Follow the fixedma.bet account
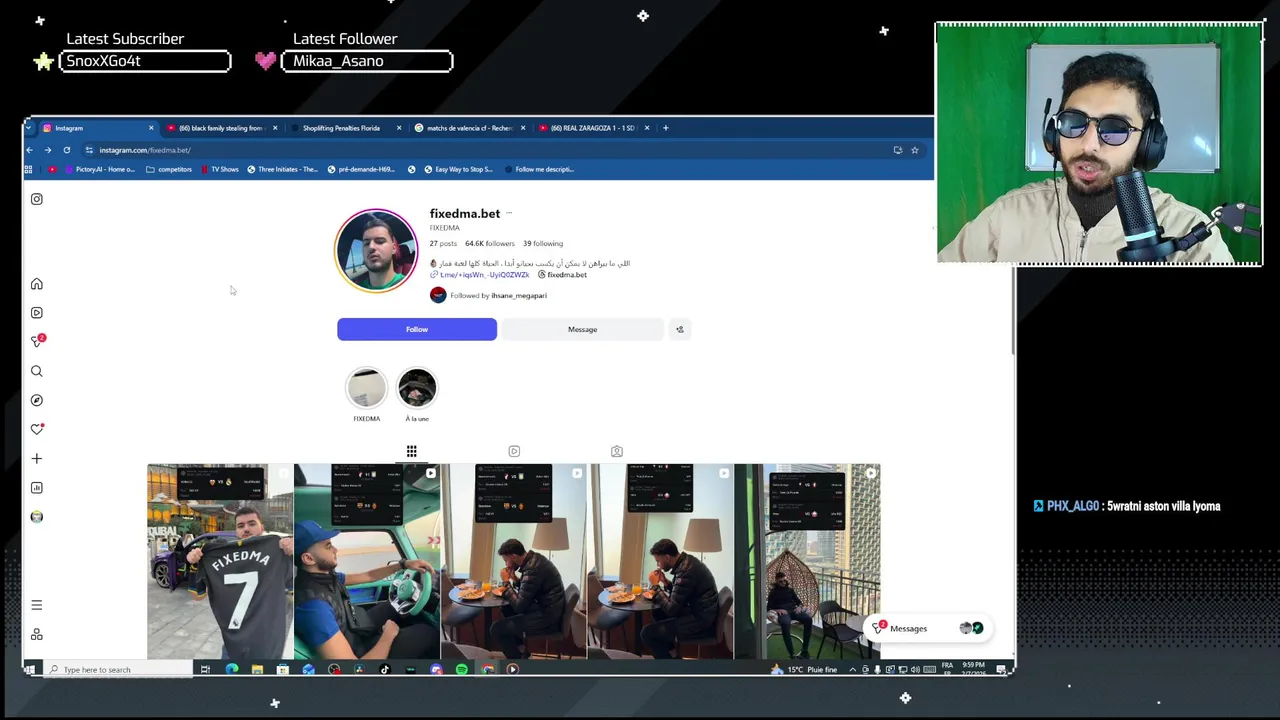The image size is (1280, 720). click(x=417, y=329)
